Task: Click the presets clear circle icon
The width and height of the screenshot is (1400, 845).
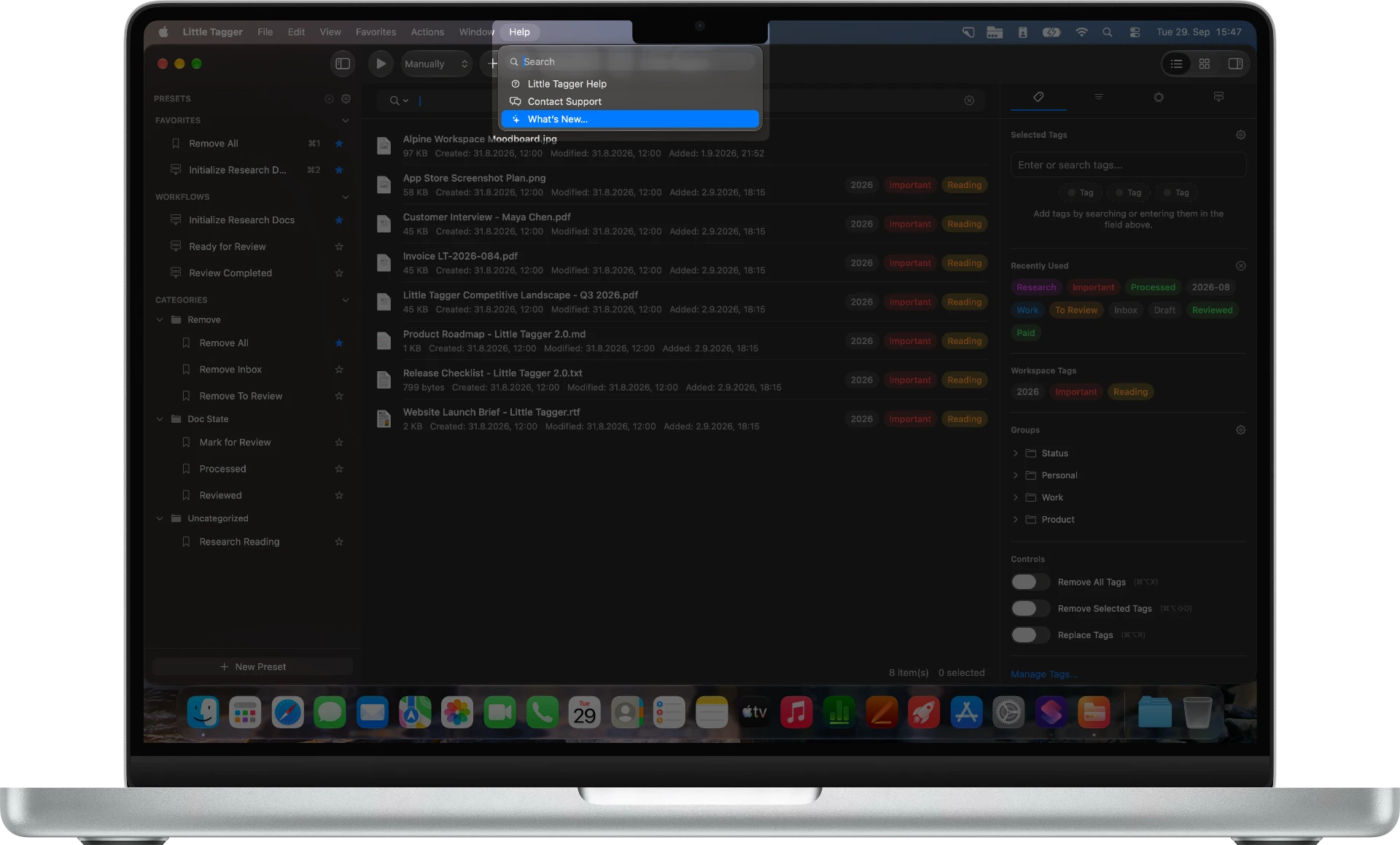Action: click(329, 98)
